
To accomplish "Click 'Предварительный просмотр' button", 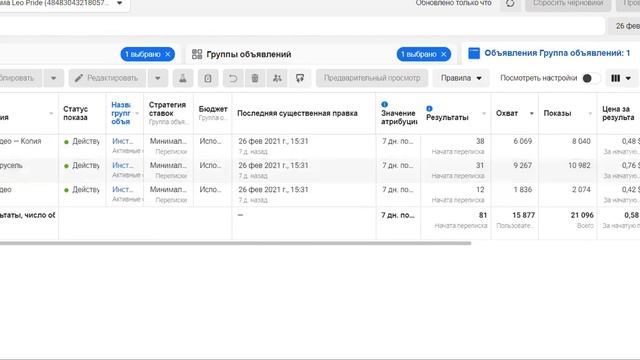I will (372, 78).
